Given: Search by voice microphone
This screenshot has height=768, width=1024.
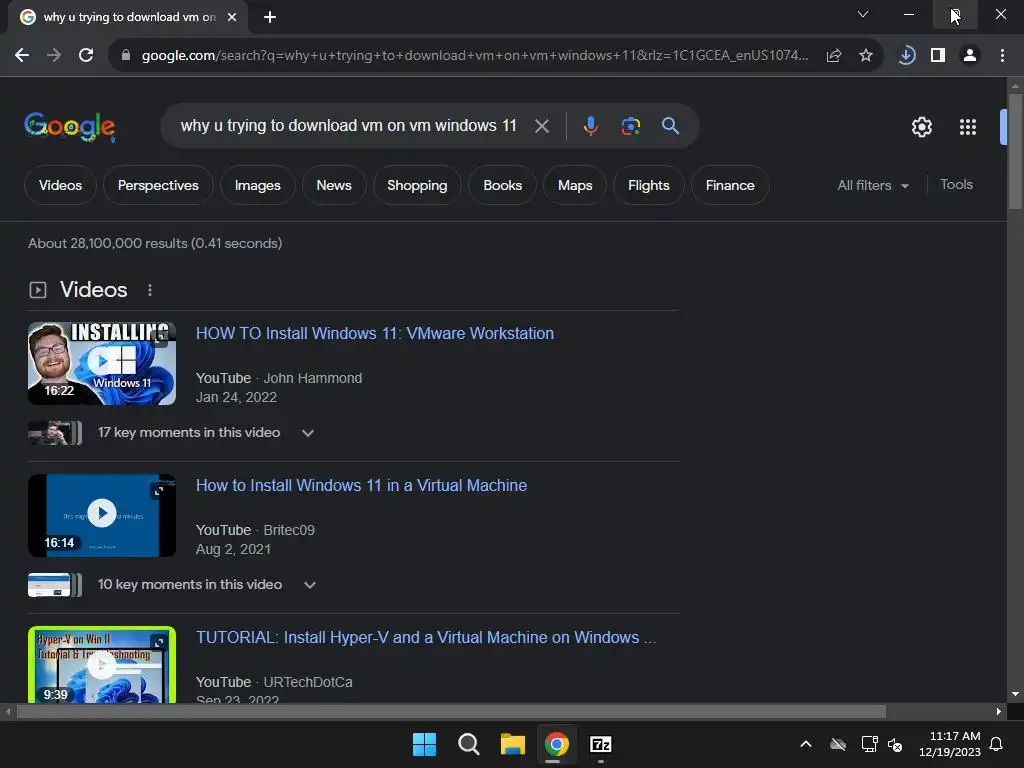Looking at the screenshot, I should point(590,125).
